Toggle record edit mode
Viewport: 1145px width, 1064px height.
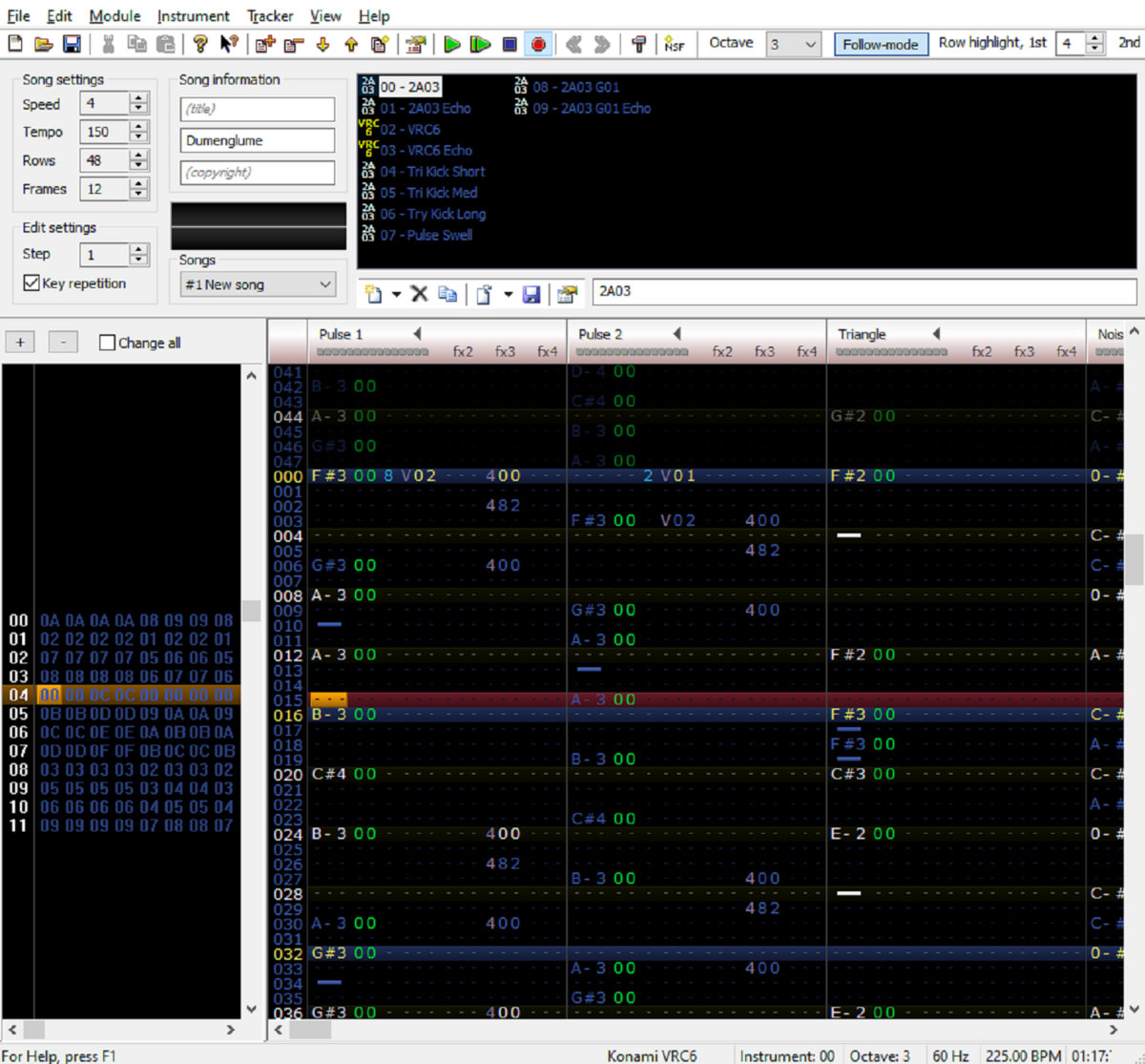(538, 44)
